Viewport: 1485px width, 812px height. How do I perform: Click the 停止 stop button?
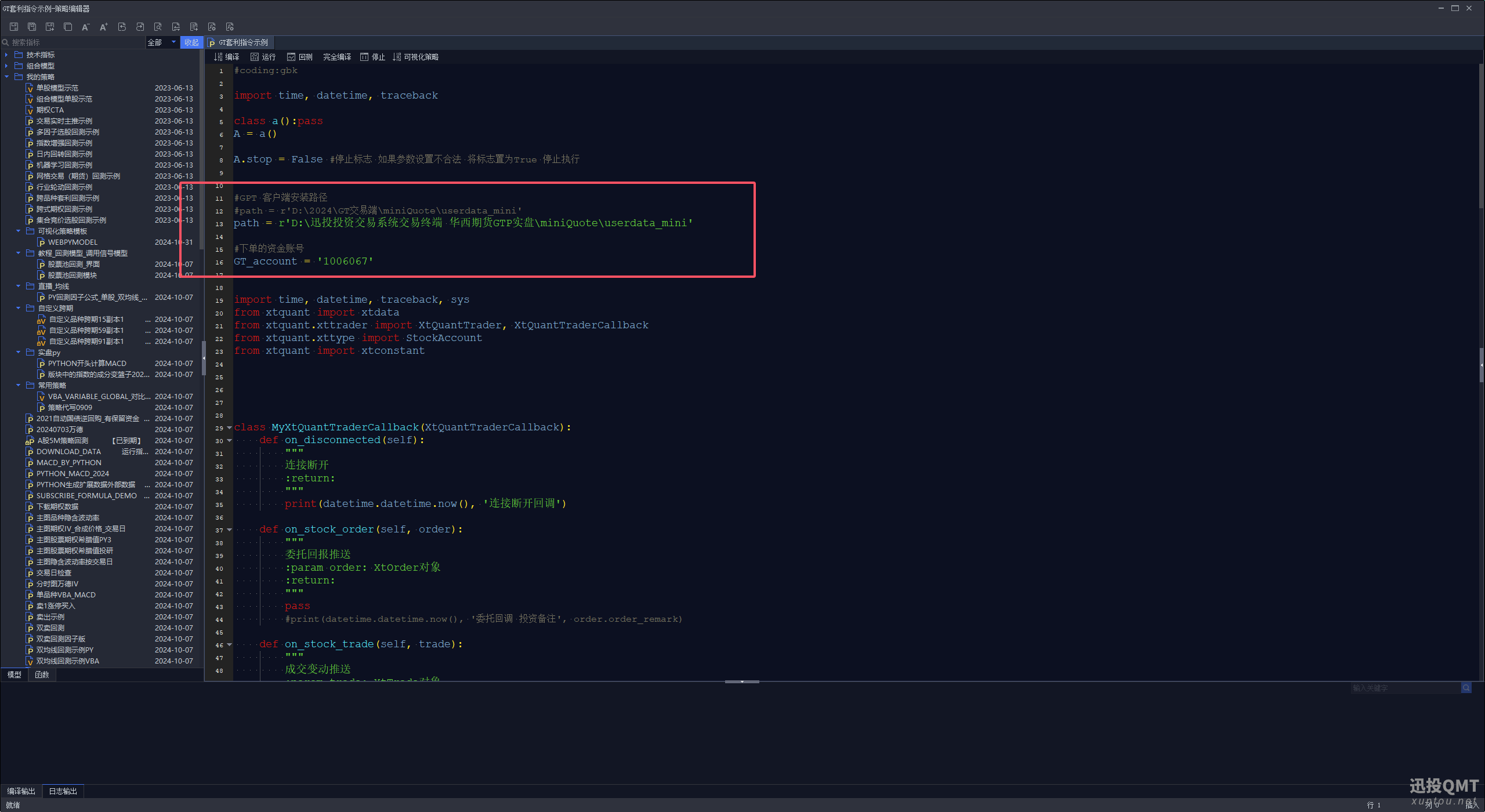click(372, 57)
